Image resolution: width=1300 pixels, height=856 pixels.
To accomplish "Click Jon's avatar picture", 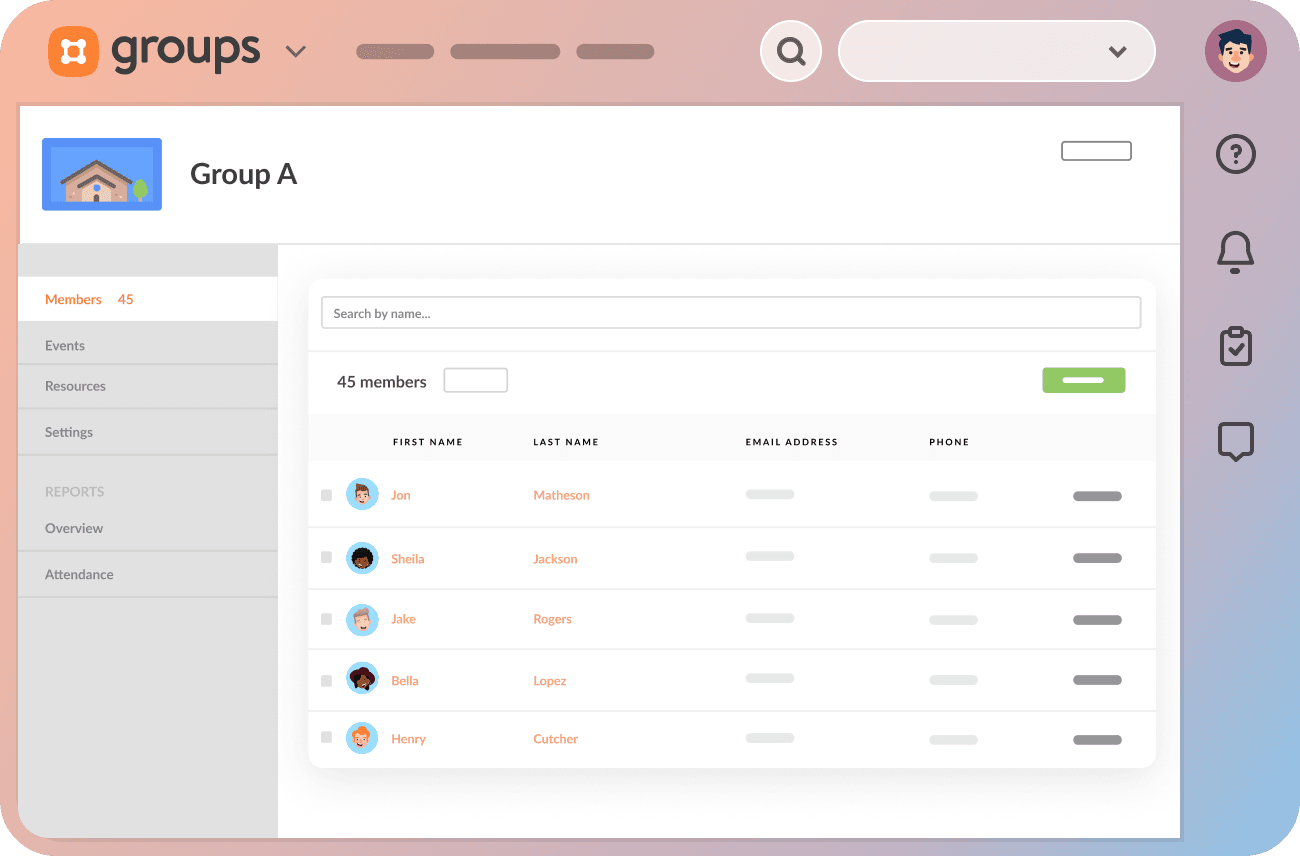I will pos(362,493).
